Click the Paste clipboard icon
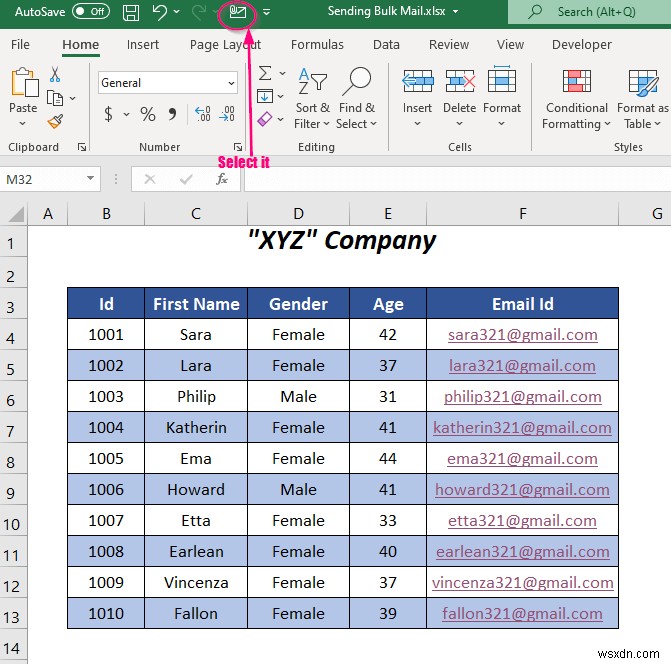This screenshot has height=664, width=671. [23, 82]
